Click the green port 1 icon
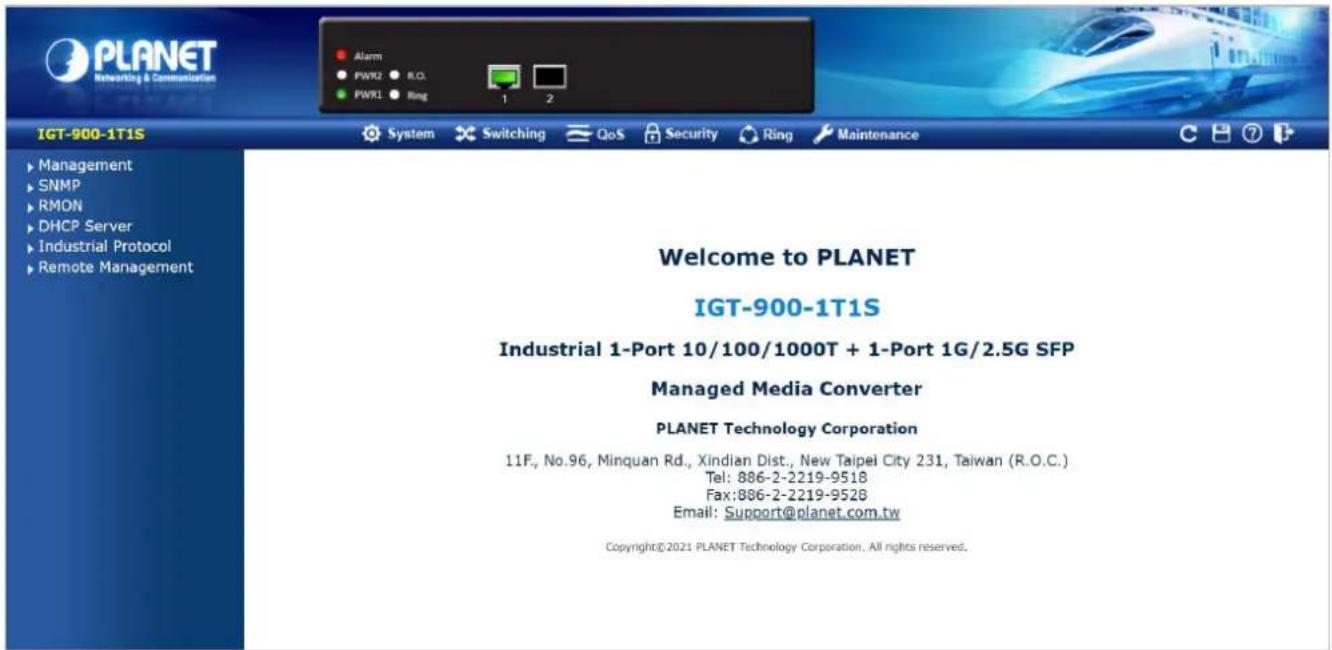1332x650 pixels. [504, 78]
